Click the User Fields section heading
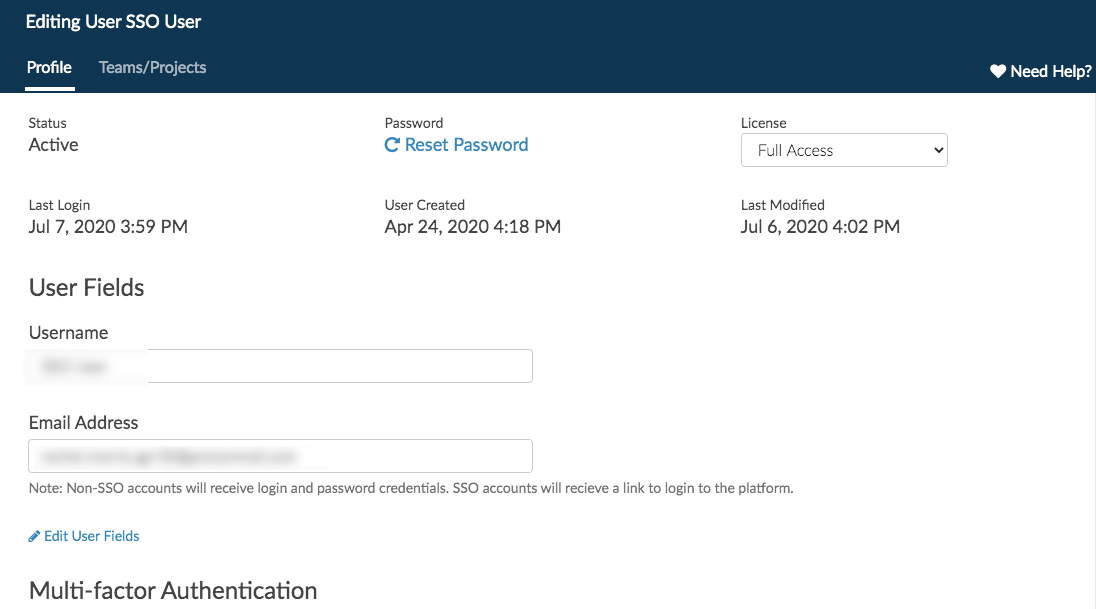 pyautogui.click(x=86, y=288)
